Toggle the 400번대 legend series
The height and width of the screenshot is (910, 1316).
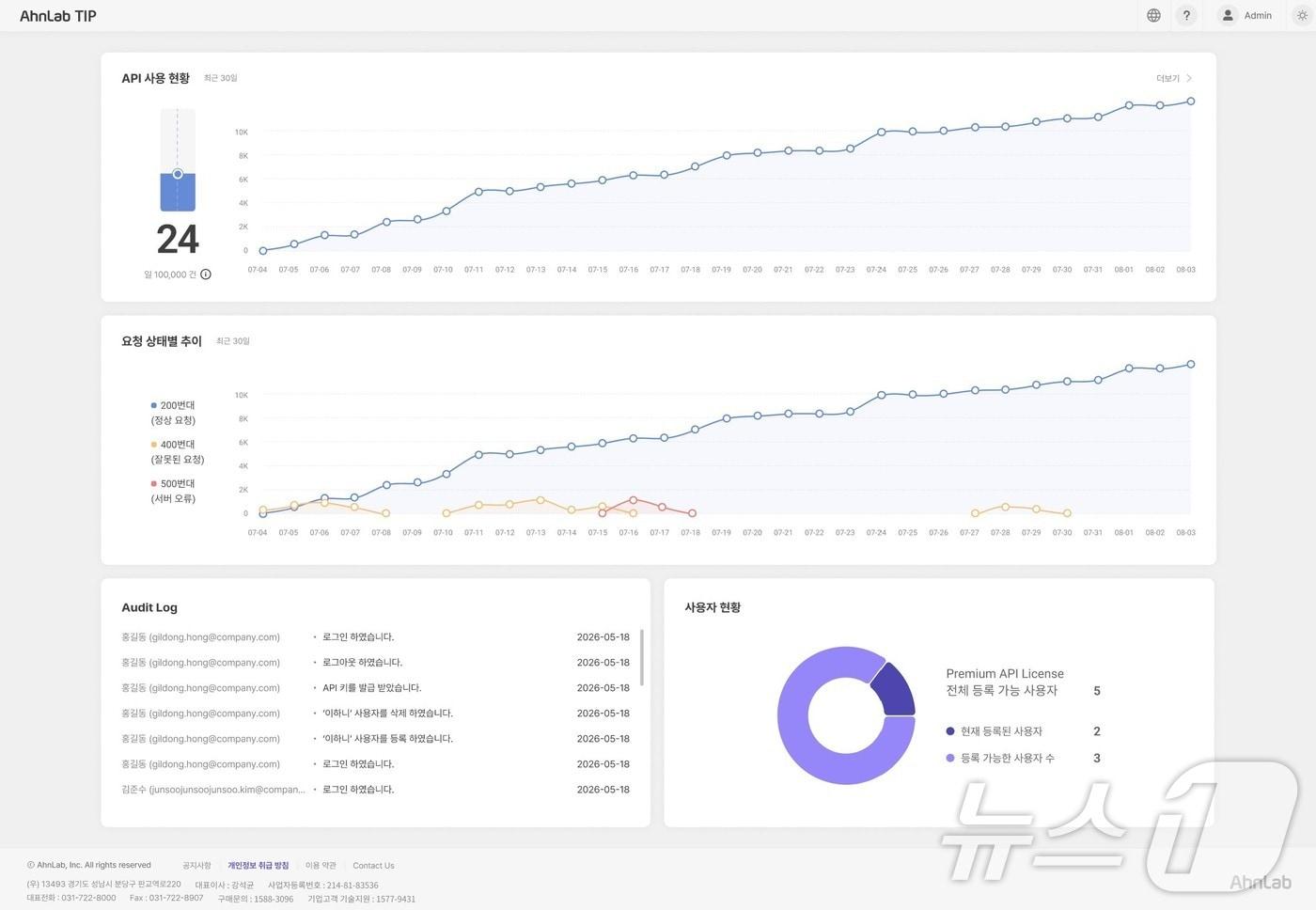177,452
